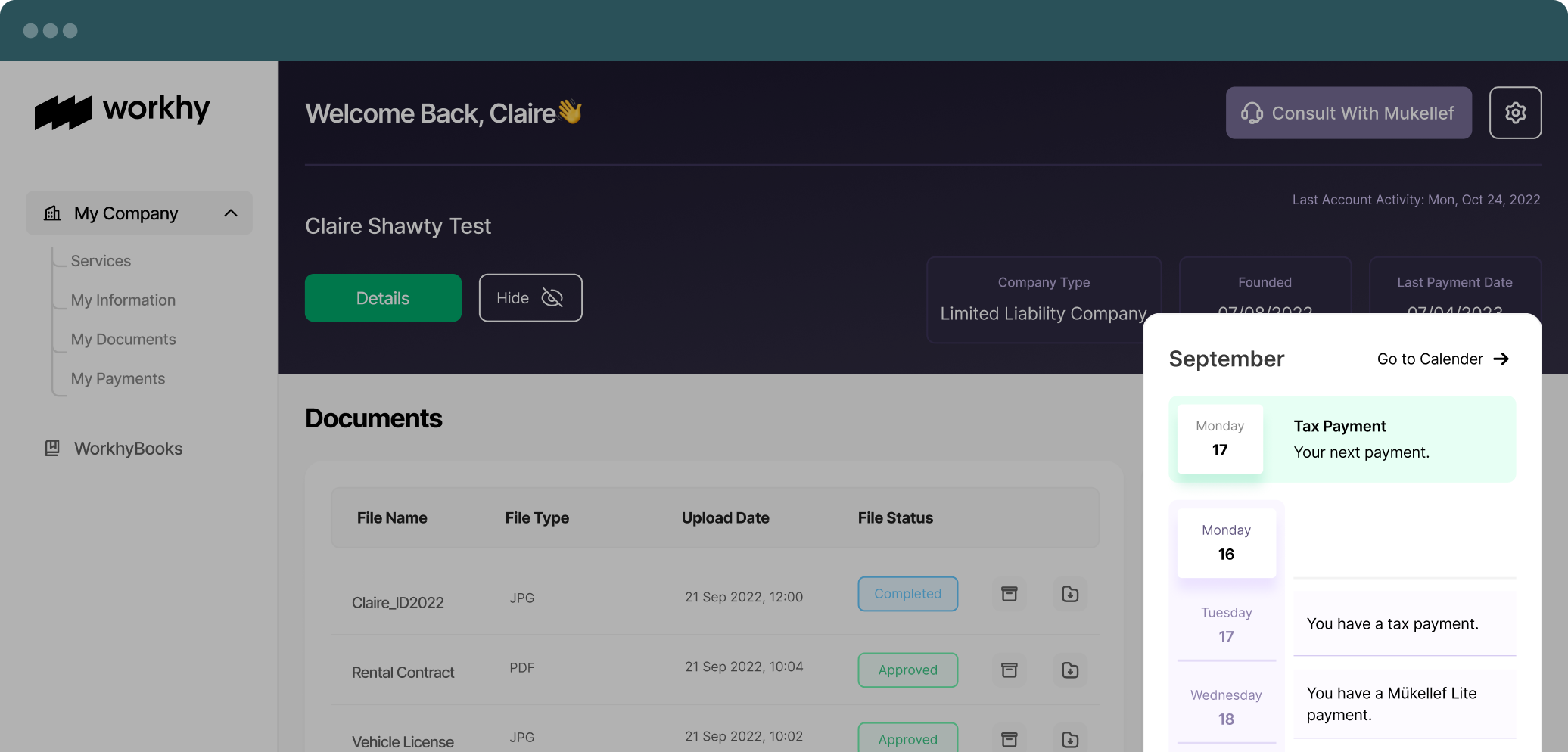Archive the Vehicle License document
This screenshot has height=752, width=1568.
coord(1009,739)
